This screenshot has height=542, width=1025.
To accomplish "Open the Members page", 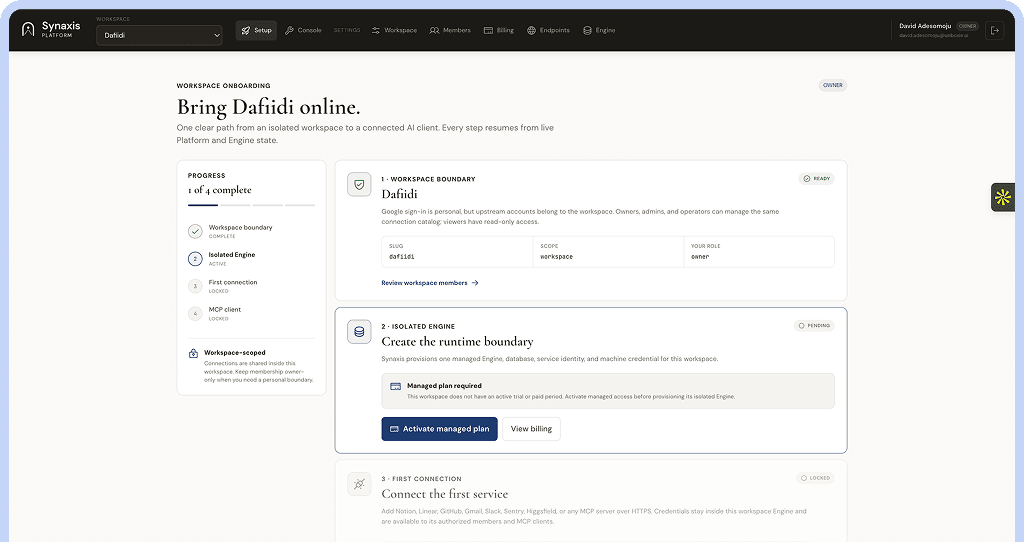I will 450,30.
